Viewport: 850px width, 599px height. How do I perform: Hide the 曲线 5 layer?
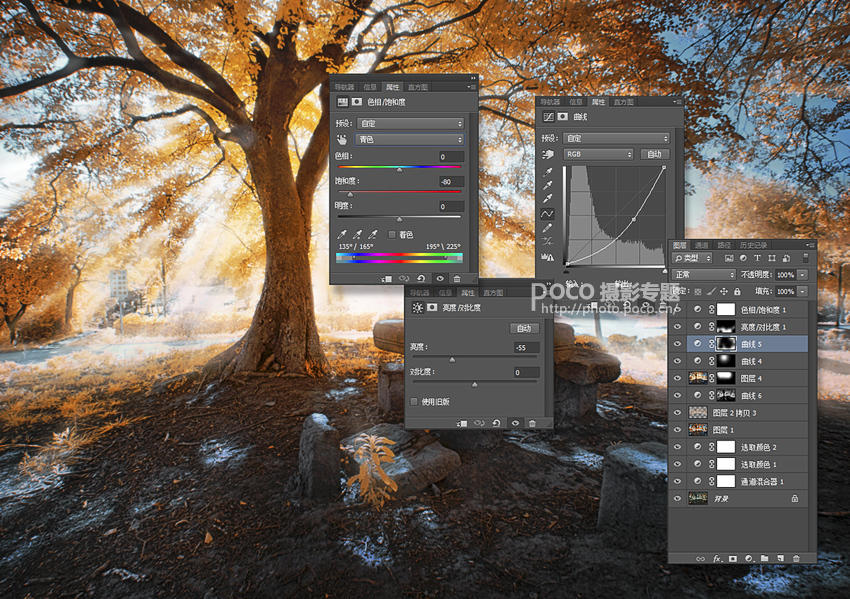(x=677, y=344)
